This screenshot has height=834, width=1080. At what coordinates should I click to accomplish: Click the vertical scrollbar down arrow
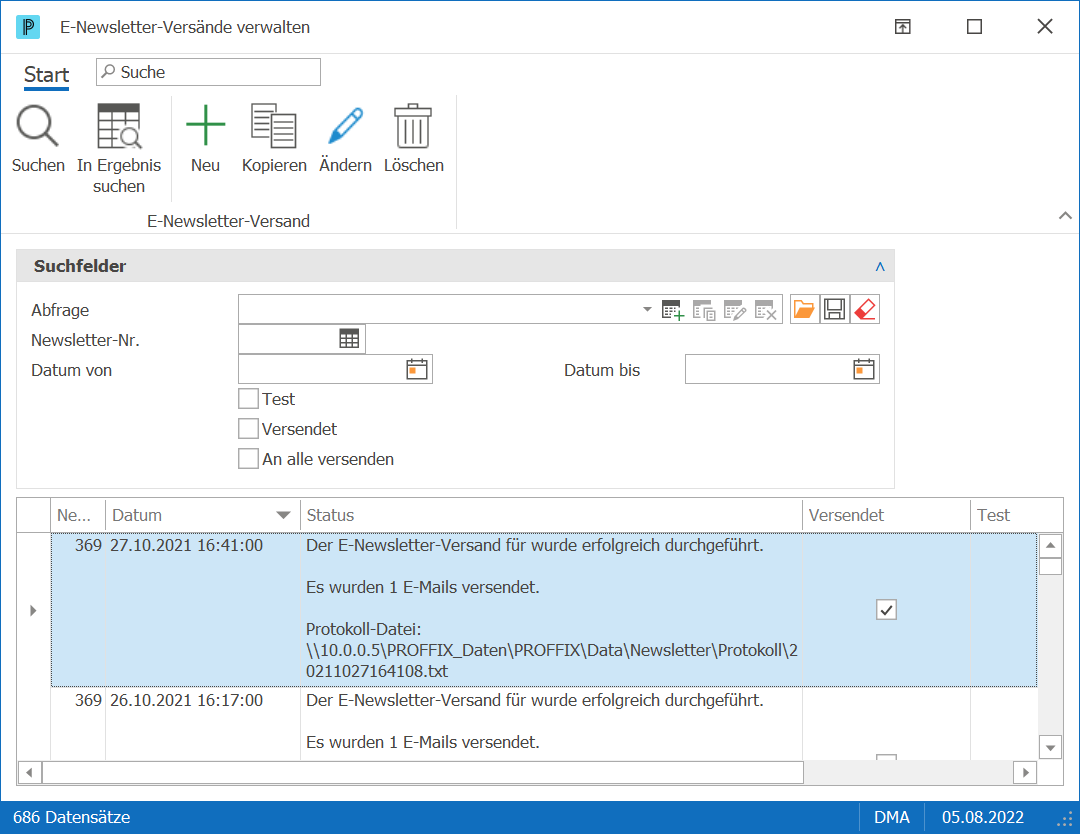pos(1050,747)
